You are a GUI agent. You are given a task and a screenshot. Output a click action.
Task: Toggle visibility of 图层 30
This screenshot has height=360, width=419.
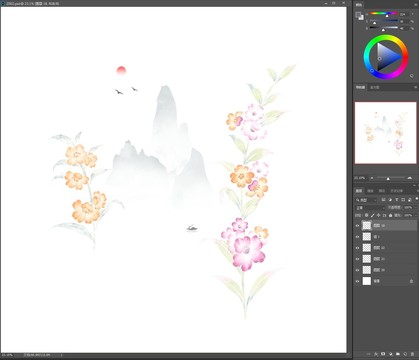pos(357,270)
